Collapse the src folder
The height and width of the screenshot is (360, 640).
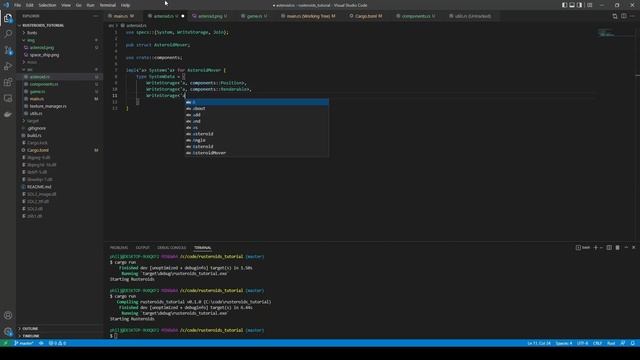click(x=29, y=69)
